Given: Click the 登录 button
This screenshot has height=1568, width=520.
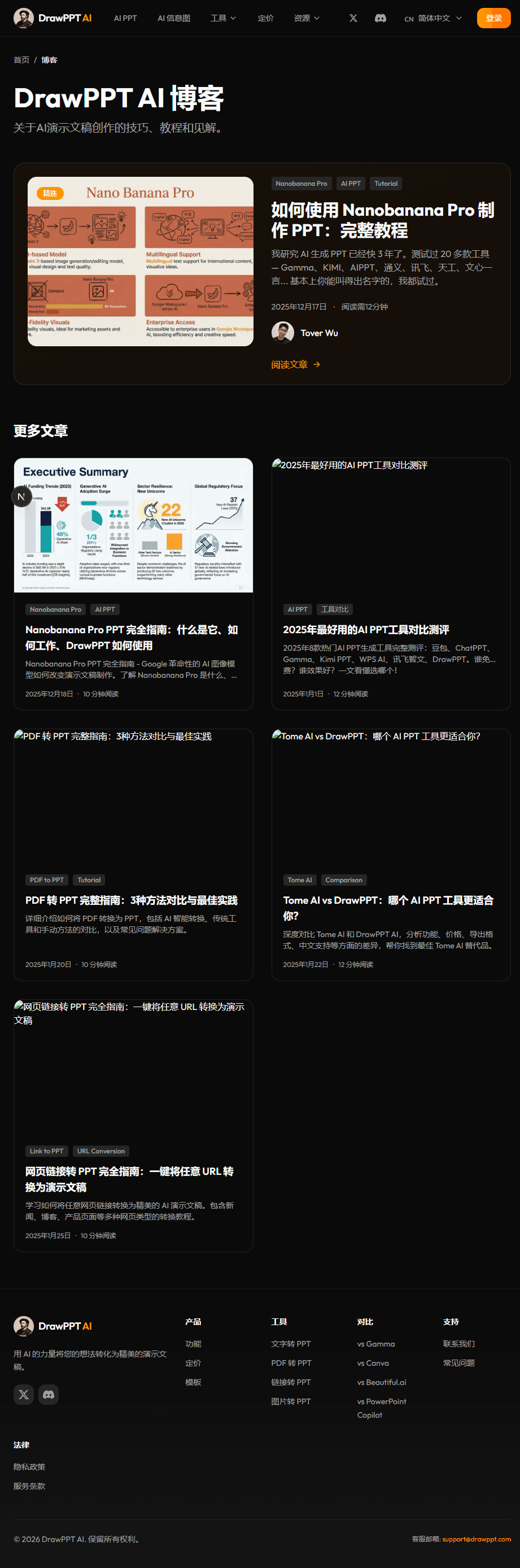Looking at the screenshot, I should pyautogui.click(x=493, y=18).
